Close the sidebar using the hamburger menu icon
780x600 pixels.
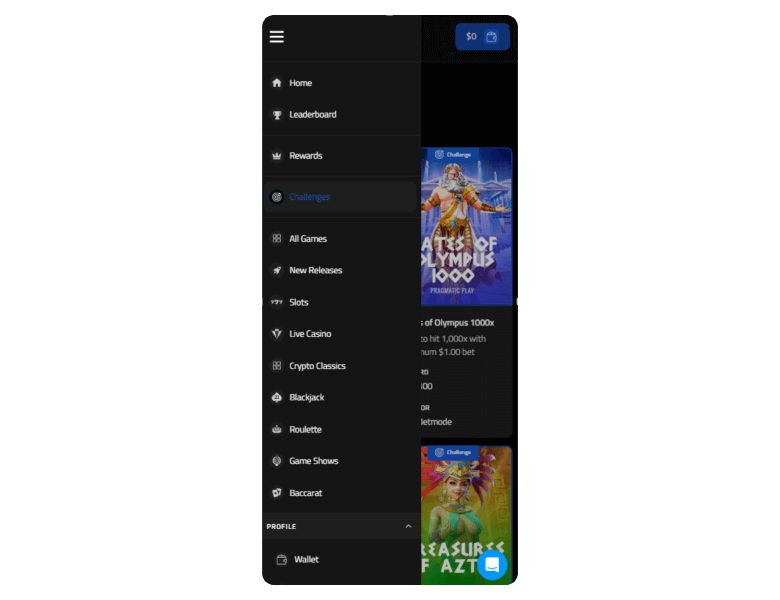277,37
